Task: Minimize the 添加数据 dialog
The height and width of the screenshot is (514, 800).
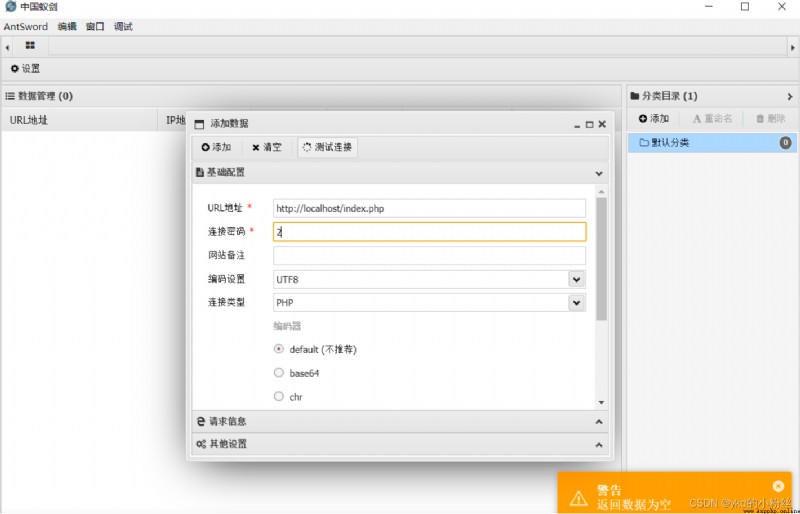Action: pos(577,125)
